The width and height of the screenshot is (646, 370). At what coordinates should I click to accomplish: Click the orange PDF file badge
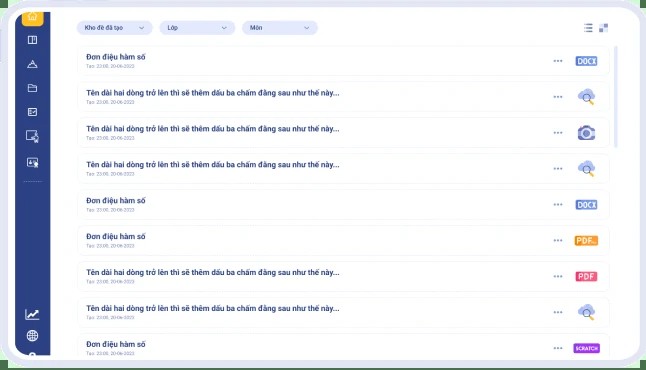(586, 241)
